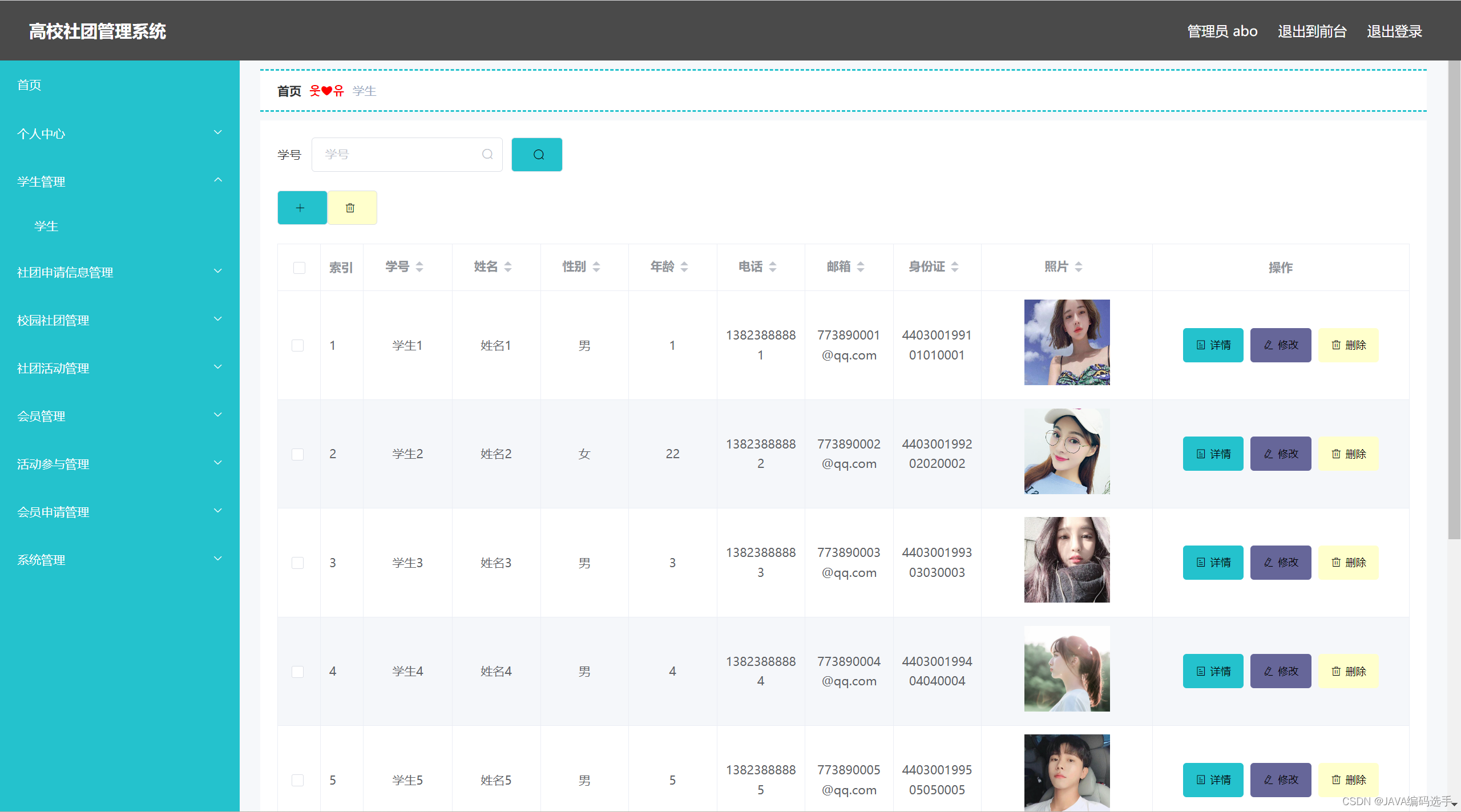Click sort arrows next to 照片 header

1079,266
